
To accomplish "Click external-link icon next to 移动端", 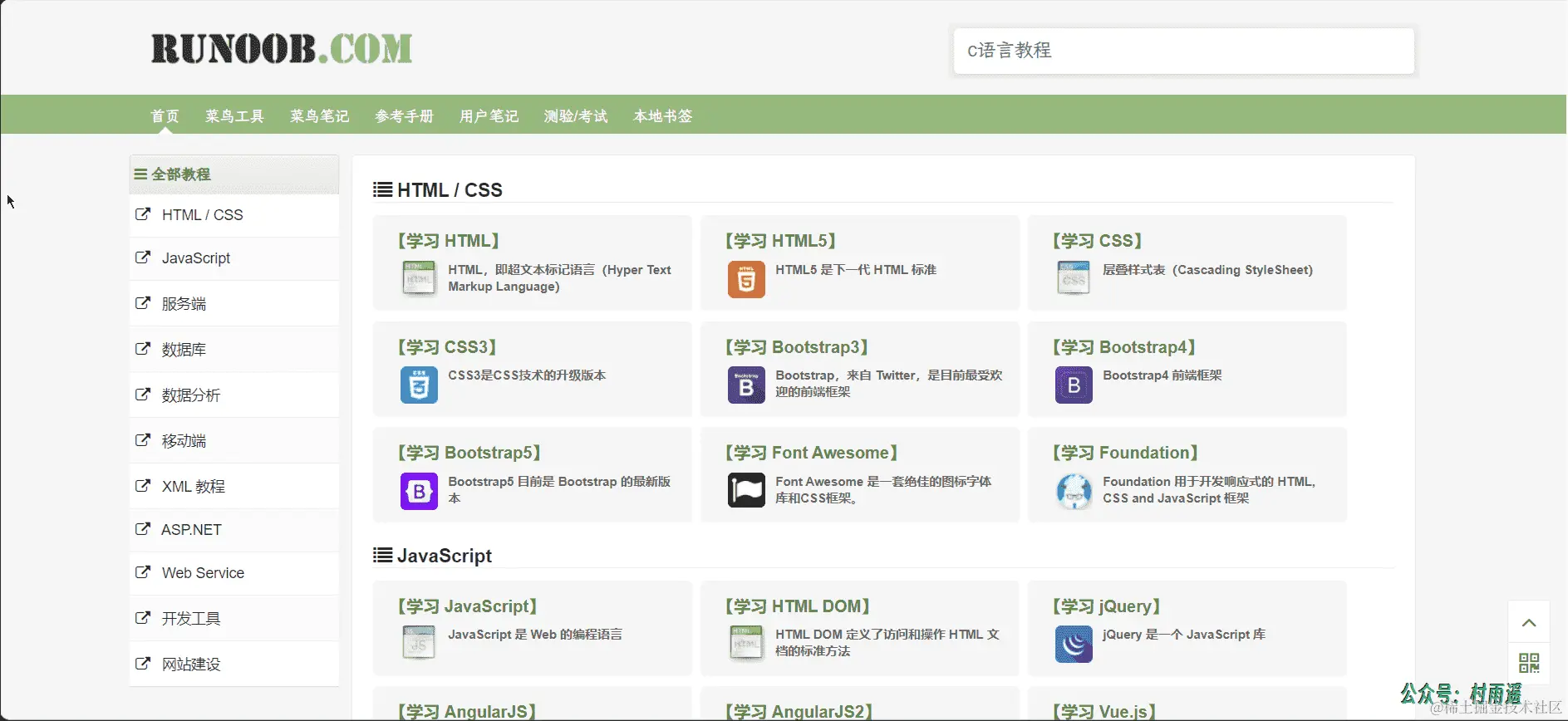I will coord(143,440).
